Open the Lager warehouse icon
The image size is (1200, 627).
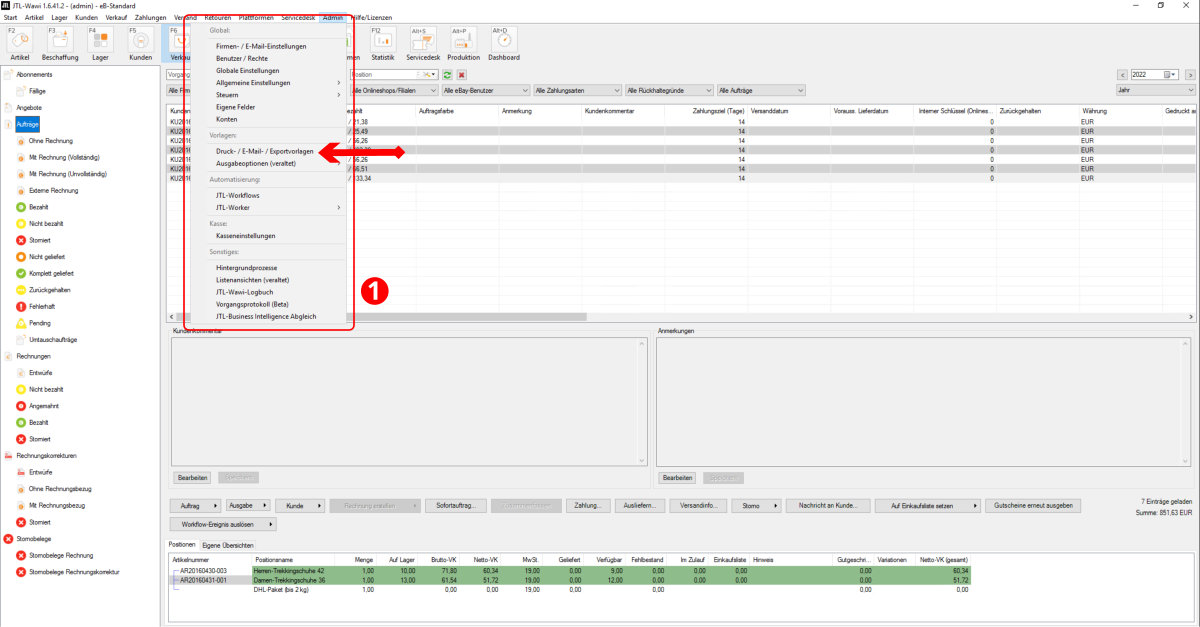coord(100,42)
